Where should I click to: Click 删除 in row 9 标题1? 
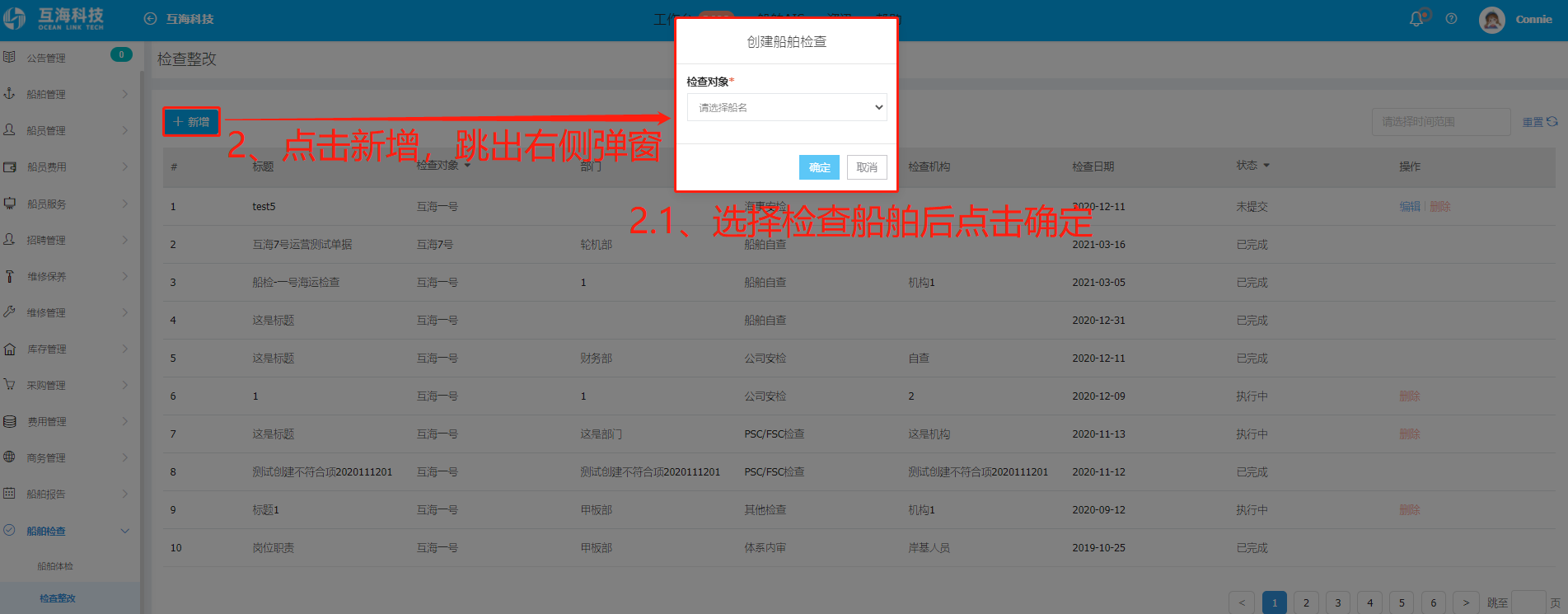click(x=1410, y=510)
